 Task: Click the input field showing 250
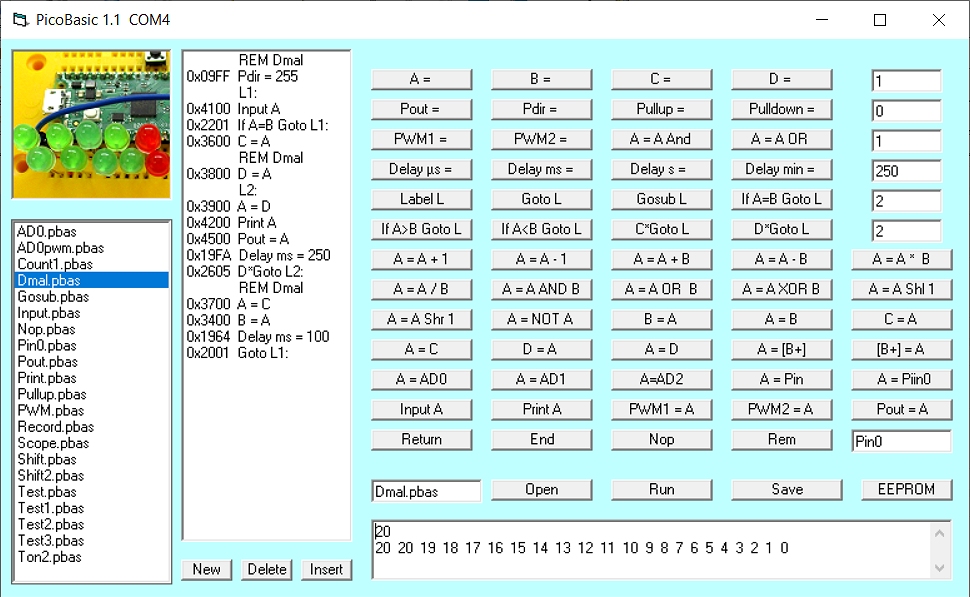click(x=906, y=171)
